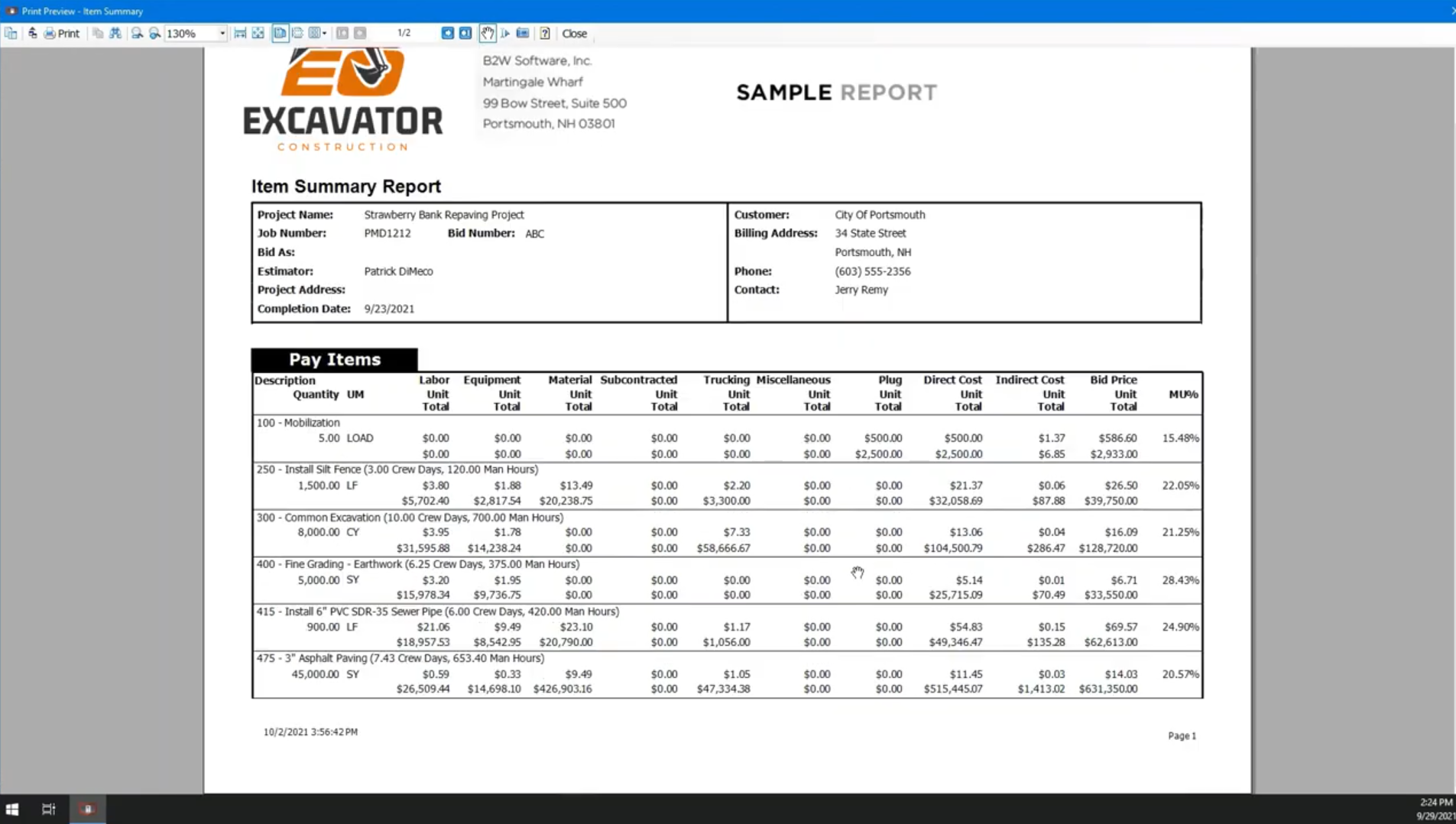Screen dimensions: 1456x824
Task: Jump to the last page icon
Action: (465, 33)
